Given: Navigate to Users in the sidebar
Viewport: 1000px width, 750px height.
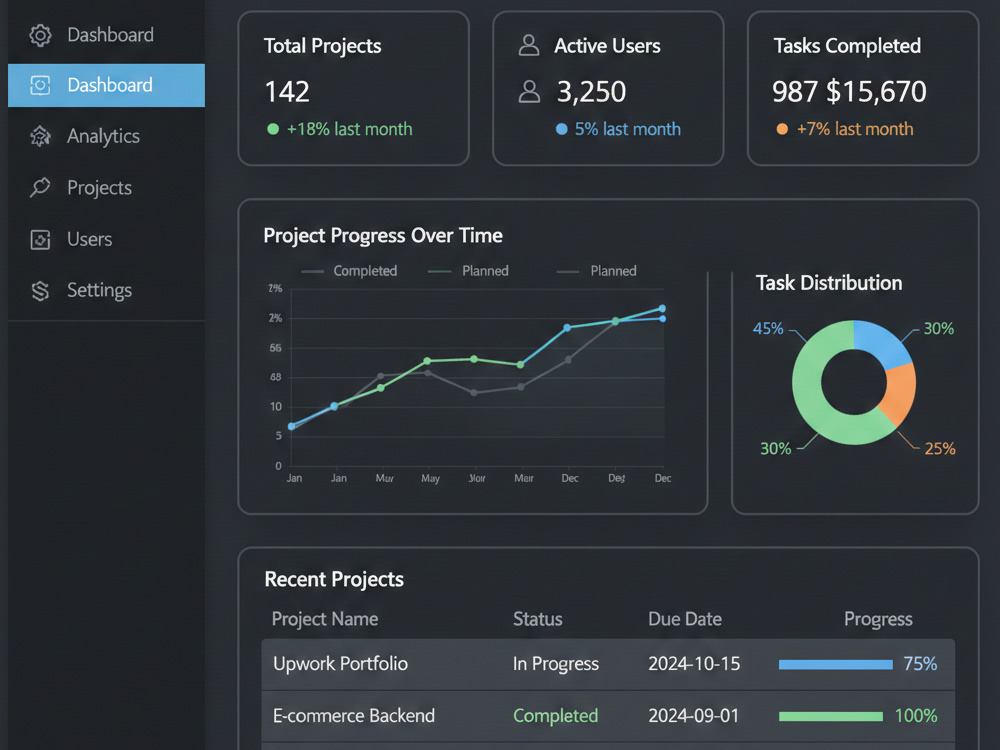Looking at the screenshot, I should pos(107,239).
